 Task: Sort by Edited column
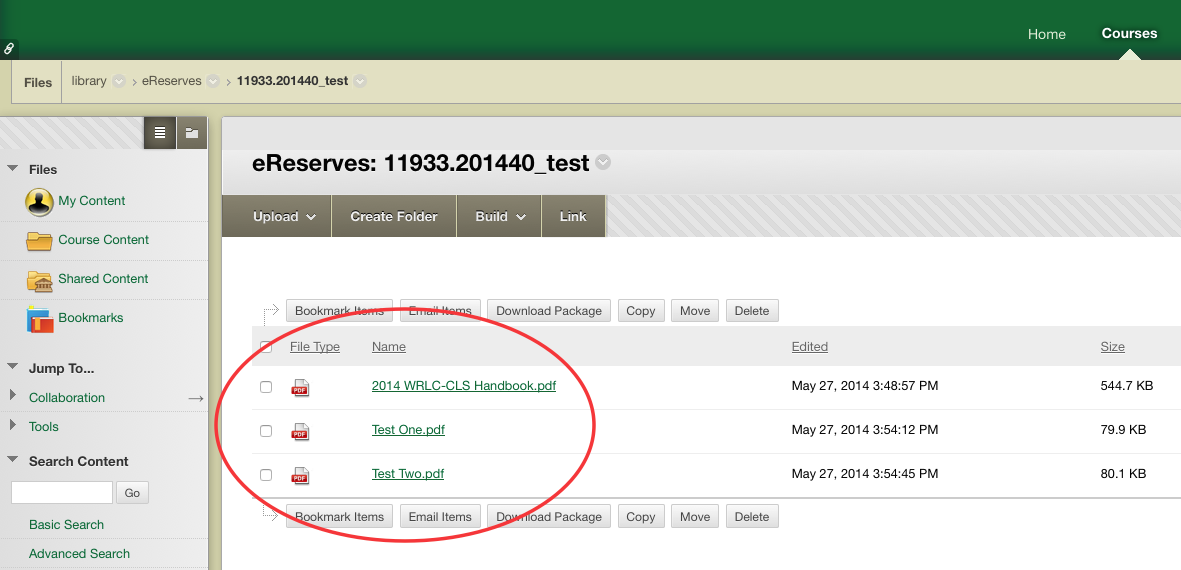[x=810, y=346]
